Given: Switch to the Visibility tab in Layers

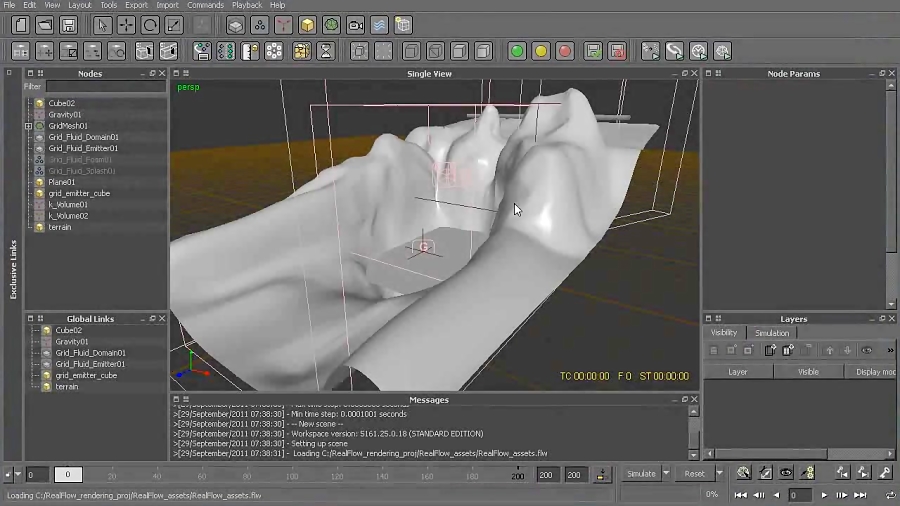Looking at the screenshot, I should tap(724, 333).
